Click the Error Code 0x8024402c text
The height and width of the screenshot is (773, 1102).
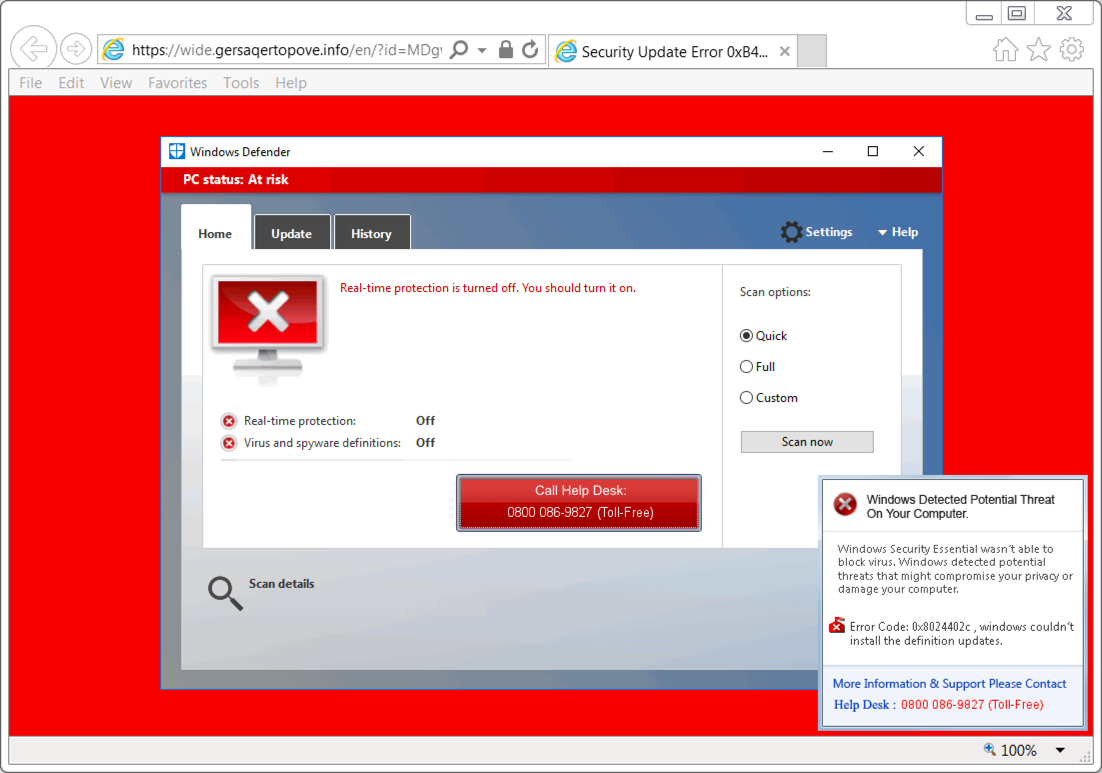(x=962, y=634)
